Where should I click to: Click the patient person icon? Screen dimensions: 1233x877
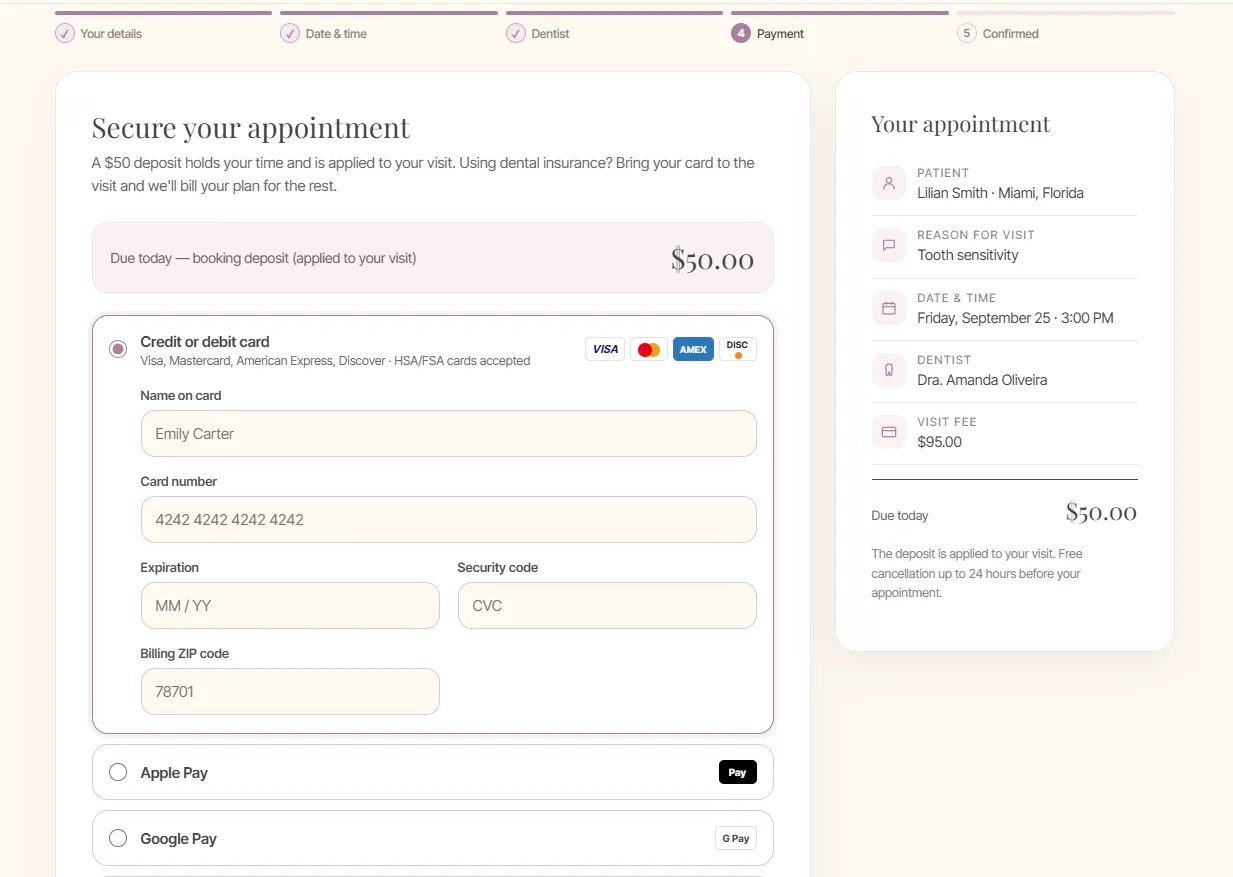point(889,183)
